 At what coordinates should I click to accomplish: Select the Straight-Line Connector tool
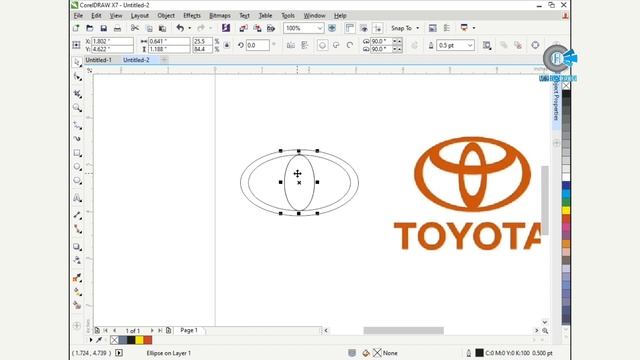[77, 229]
